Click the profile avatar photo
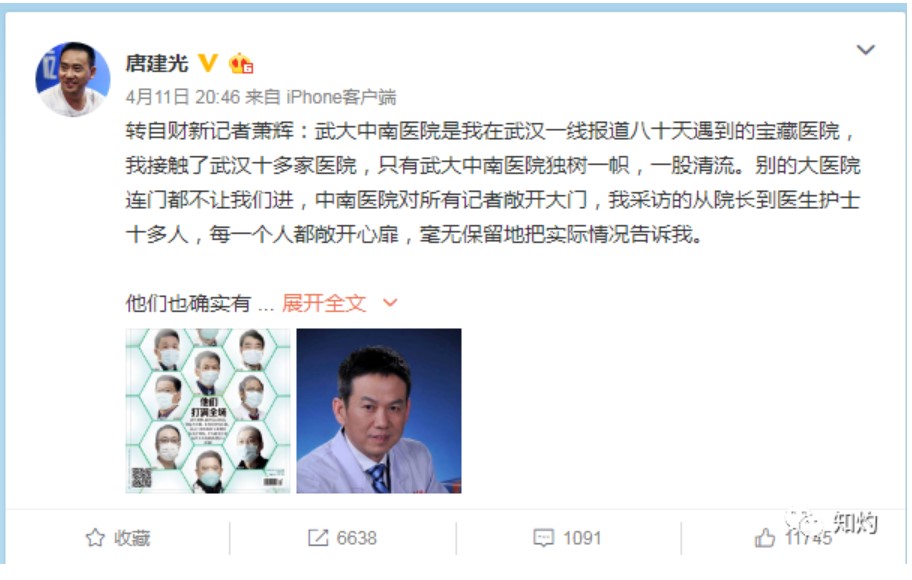This screenshot has width=912, height=580. 73,79
